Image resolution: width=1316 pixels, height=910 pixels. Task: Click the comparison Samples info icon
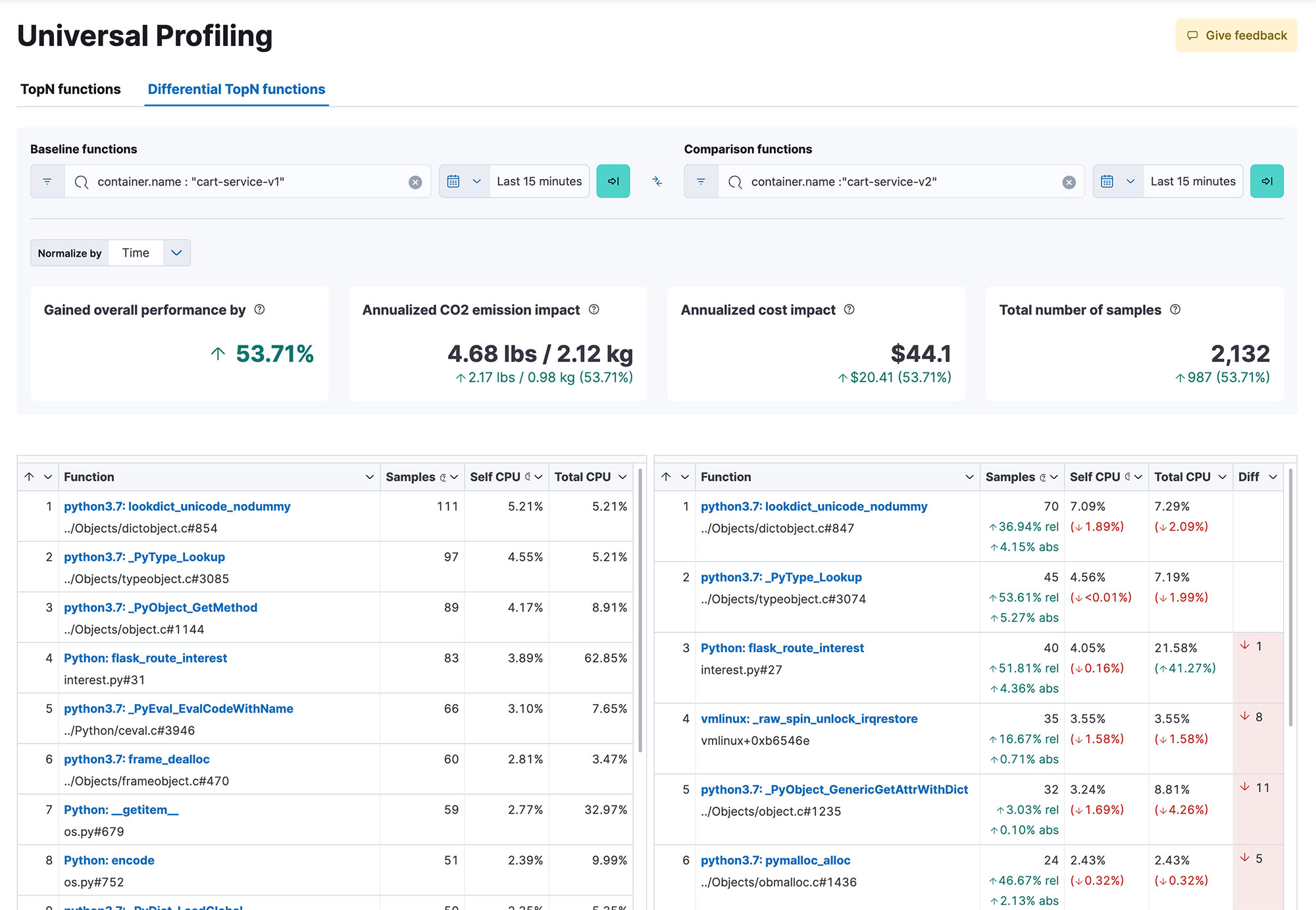click(x=1043, y=478)
